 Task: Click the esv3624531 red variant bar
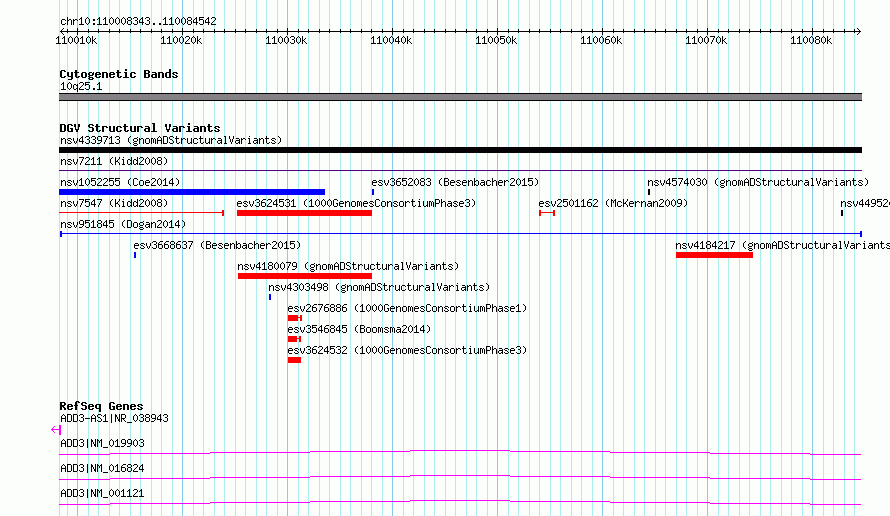pyautogui.click(x=304, y=213)
